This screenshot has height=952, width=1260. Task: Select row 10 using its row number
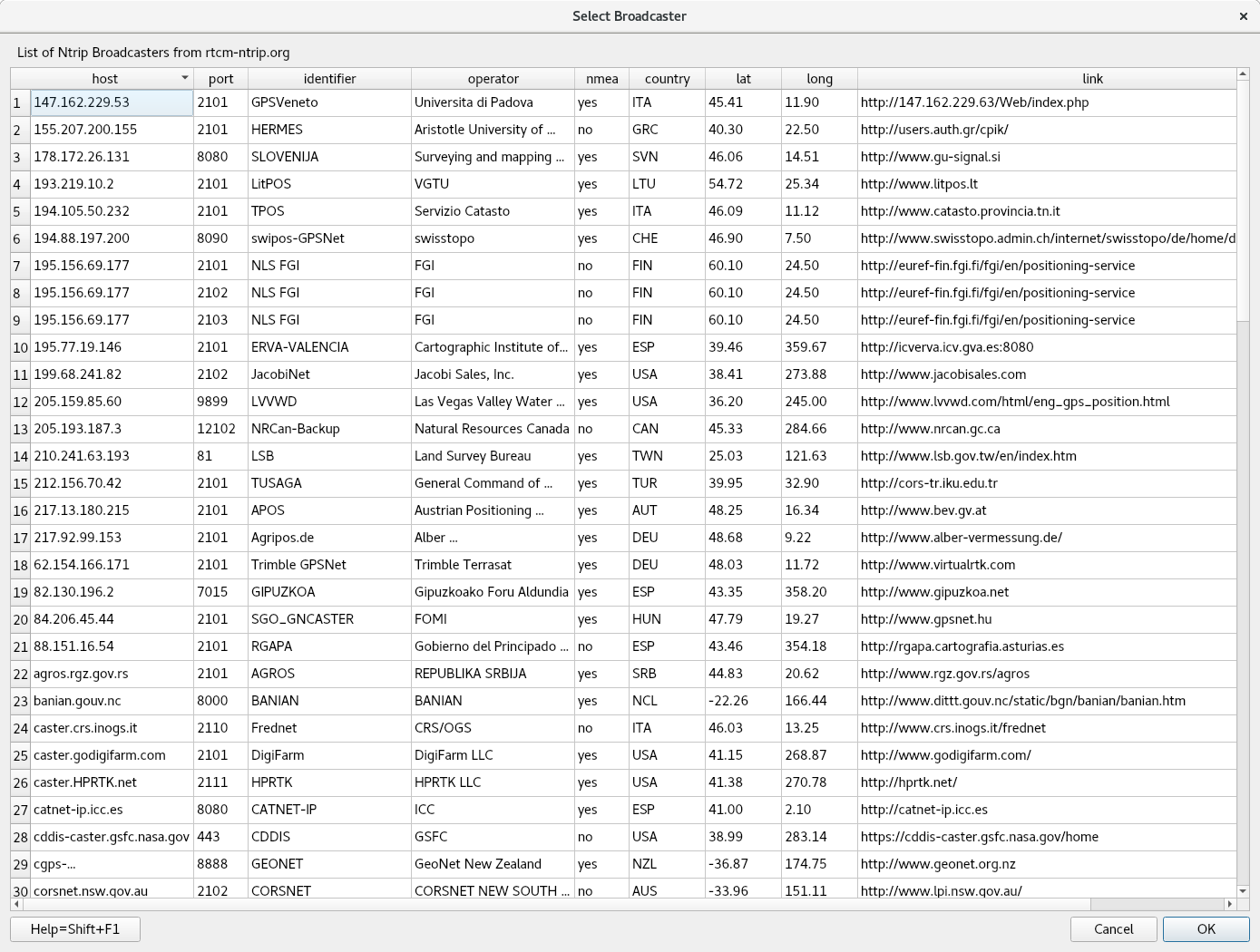point(20,348)
